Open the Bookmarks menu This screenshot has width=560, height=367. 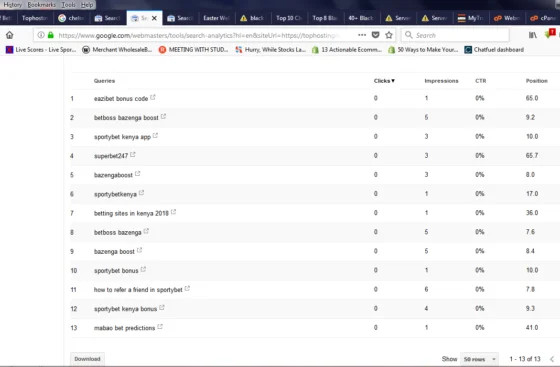(41, 5)
